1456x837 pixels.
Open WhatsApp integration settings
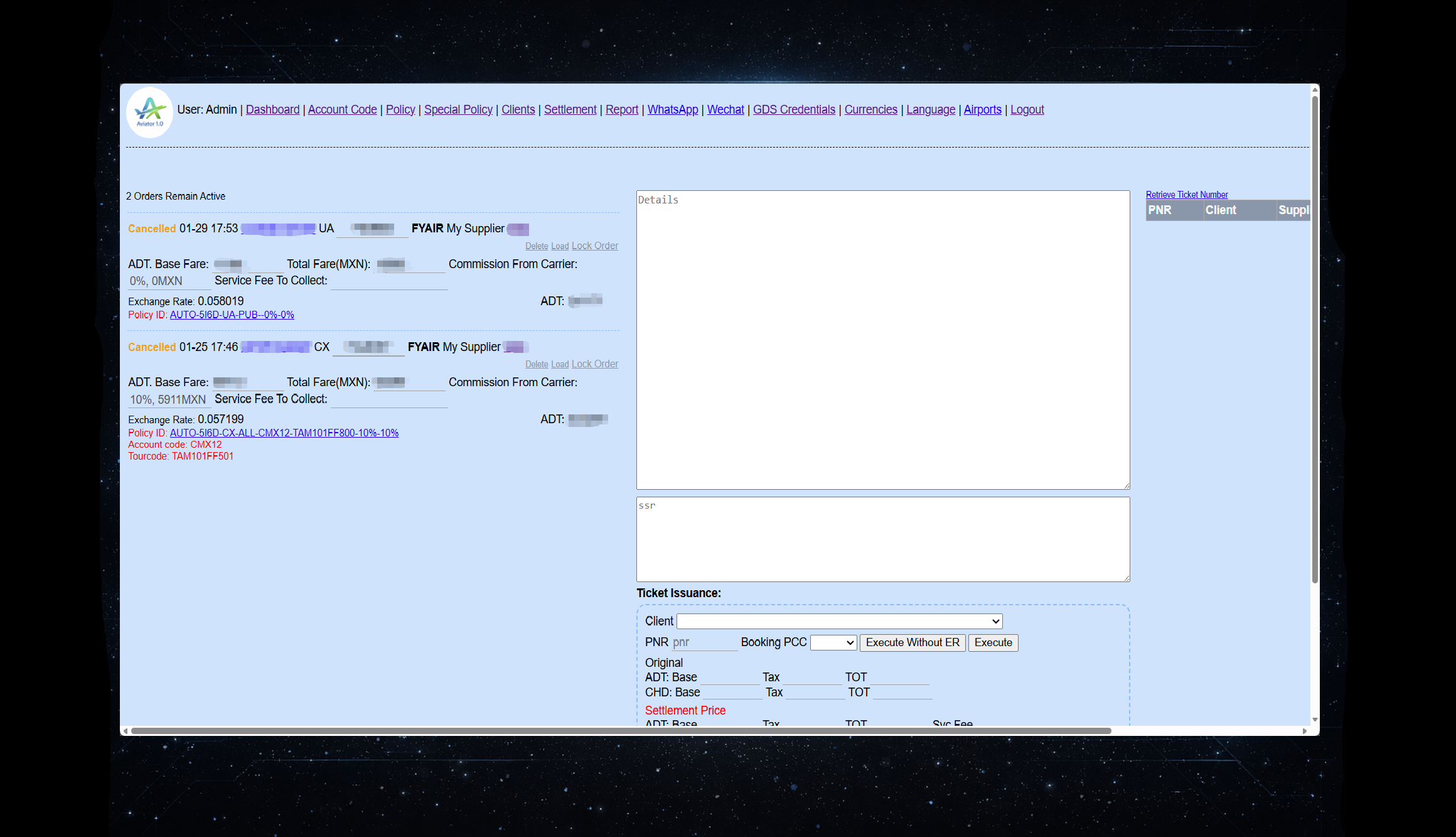pyautogui.click(x=672, y=109)
